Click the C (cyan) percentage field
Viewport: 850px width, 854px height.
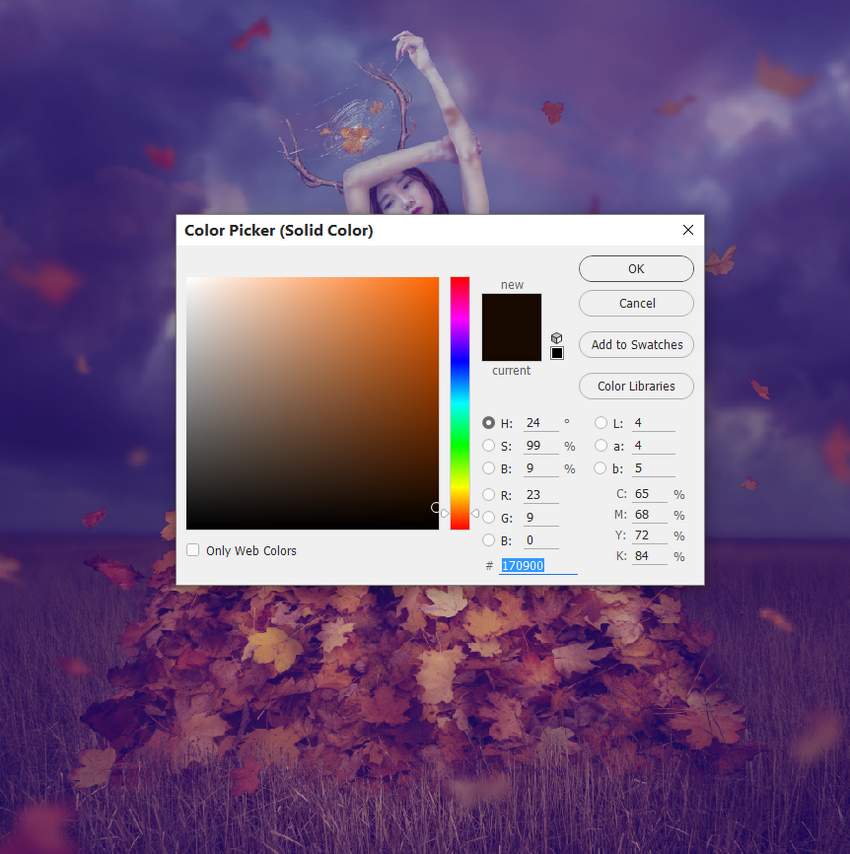(x=649, y=494)
